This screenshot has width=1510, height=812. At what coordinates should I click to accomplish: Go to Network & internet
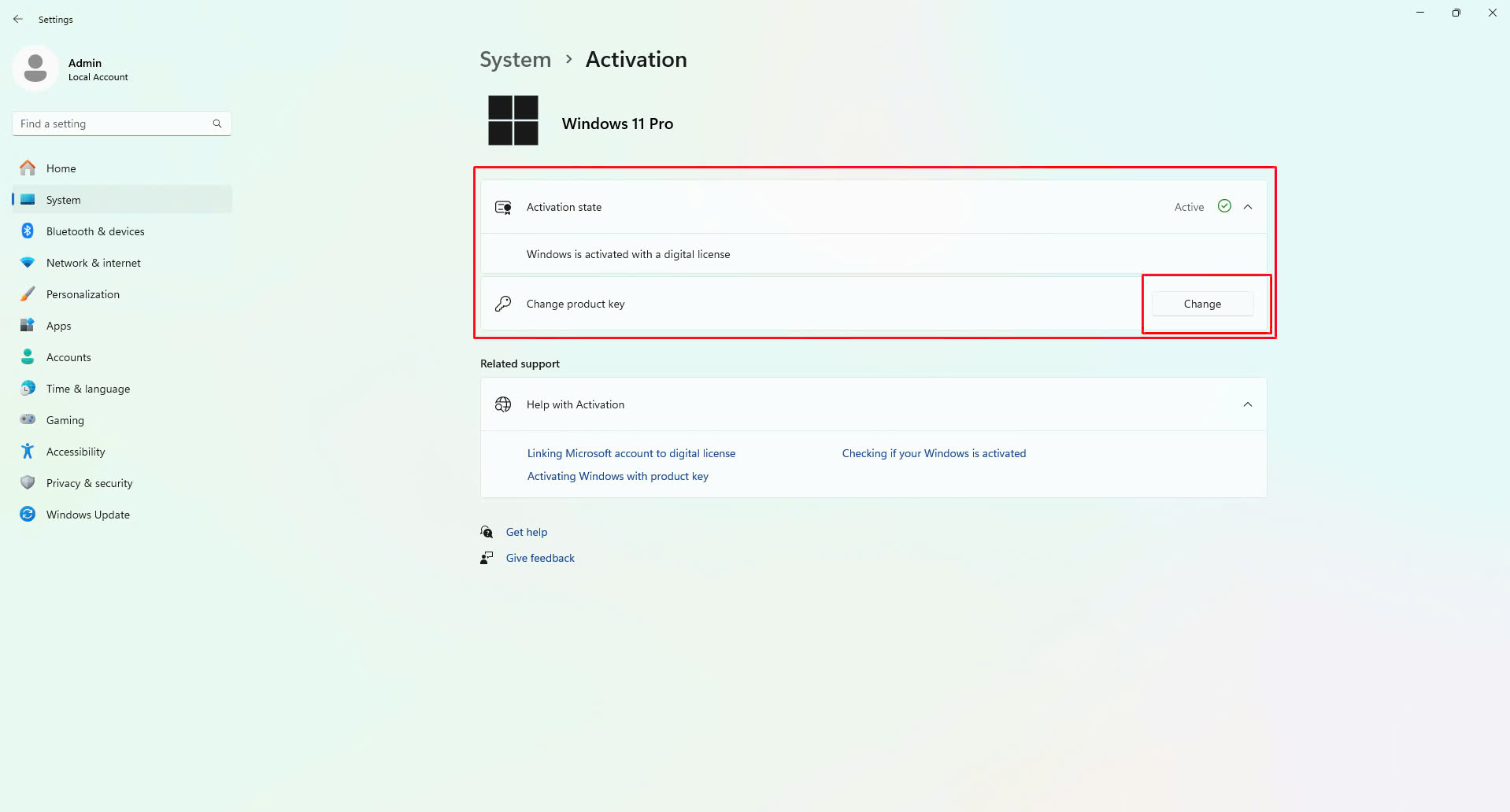point(122,263)
